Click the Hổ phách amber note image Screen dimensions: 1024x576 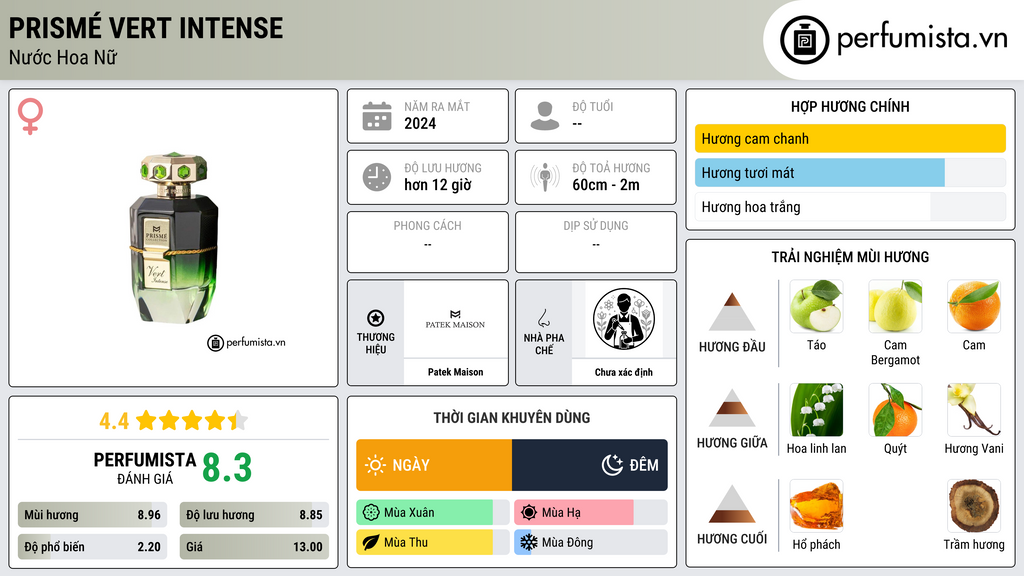816,505
